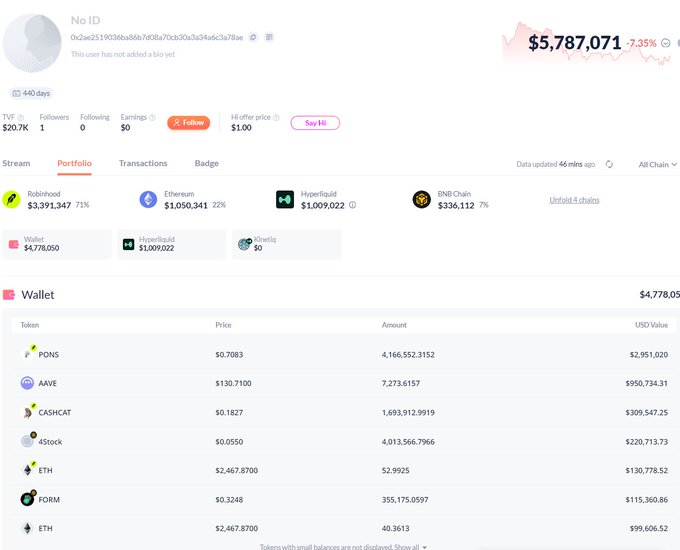Screen dimensions: 680x550
Task: Open the Stream tab
Action: pyautogui.click(x=16, y=164)
